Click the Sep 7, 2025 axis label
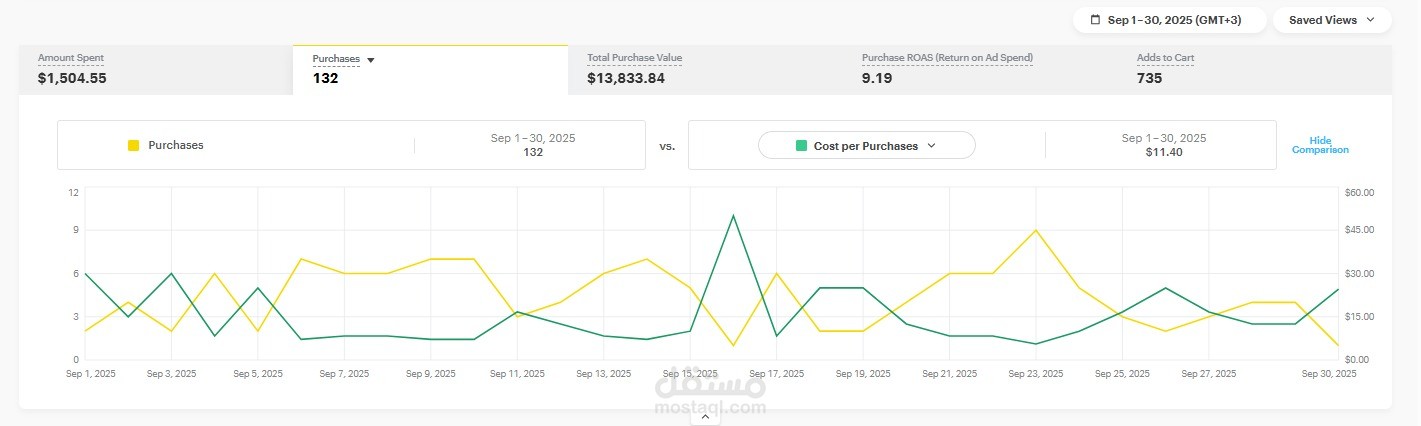The width and height of the screenshot is (1421, 426). coord(344,374)
